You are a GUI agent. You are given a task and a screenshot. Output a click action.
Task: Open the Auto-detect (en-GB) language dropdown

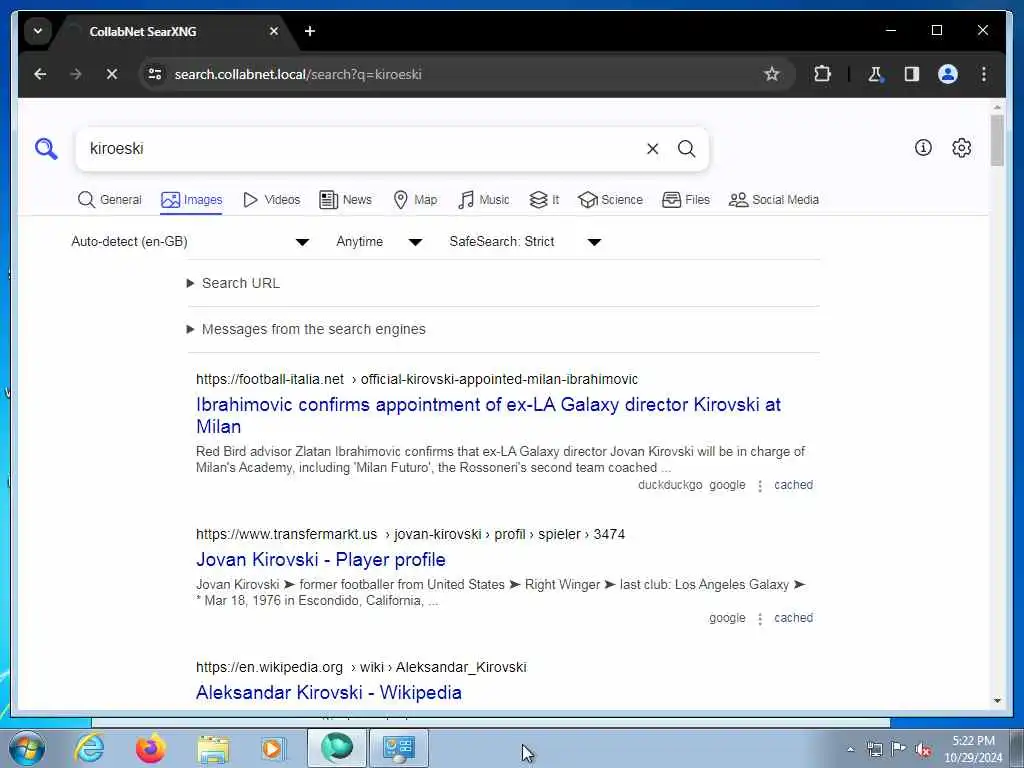coord(190,242)
